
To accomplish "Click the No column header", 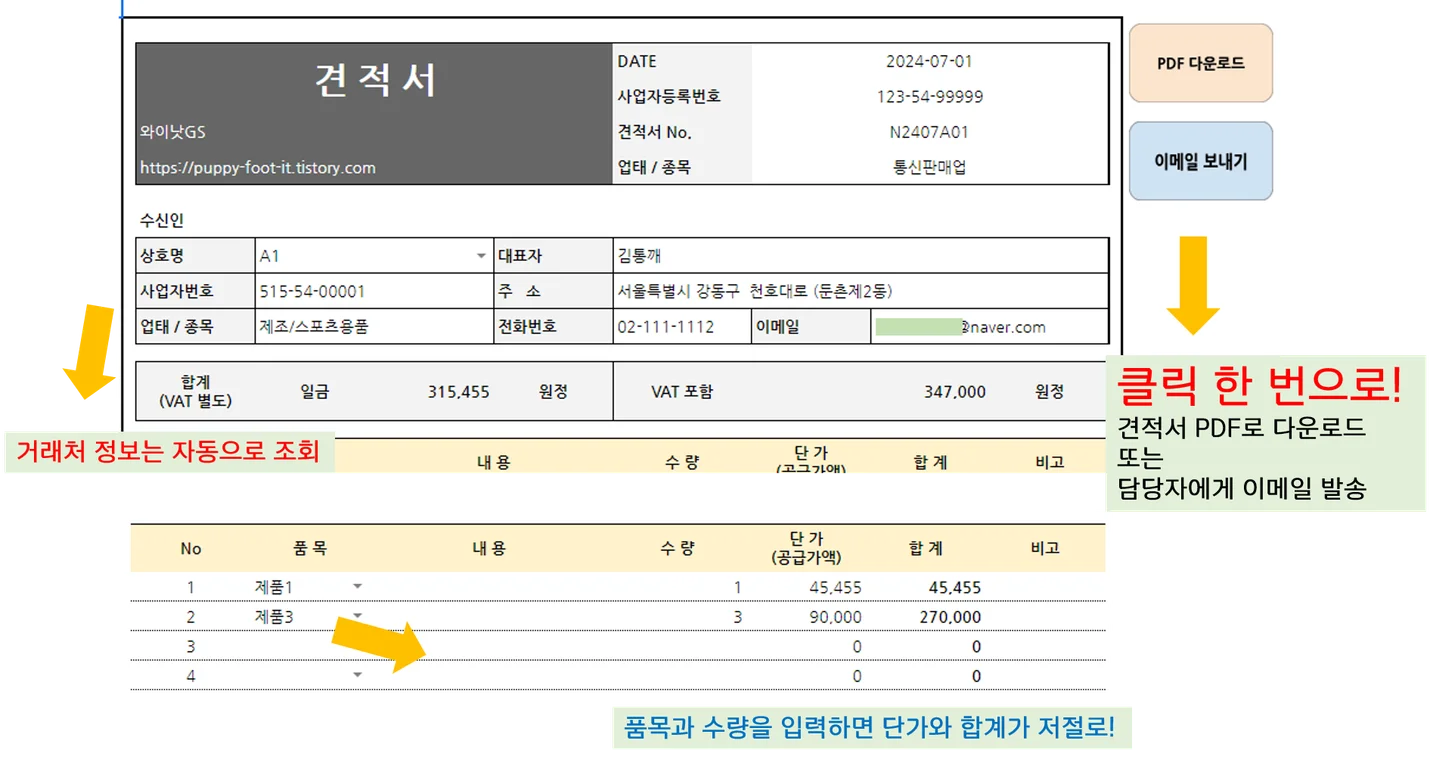I will click(191, 548).
